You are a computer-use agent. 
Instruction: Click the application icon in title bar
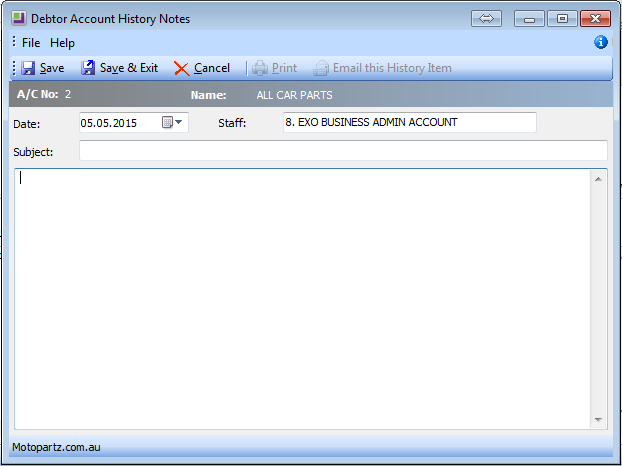pos(19,18)
